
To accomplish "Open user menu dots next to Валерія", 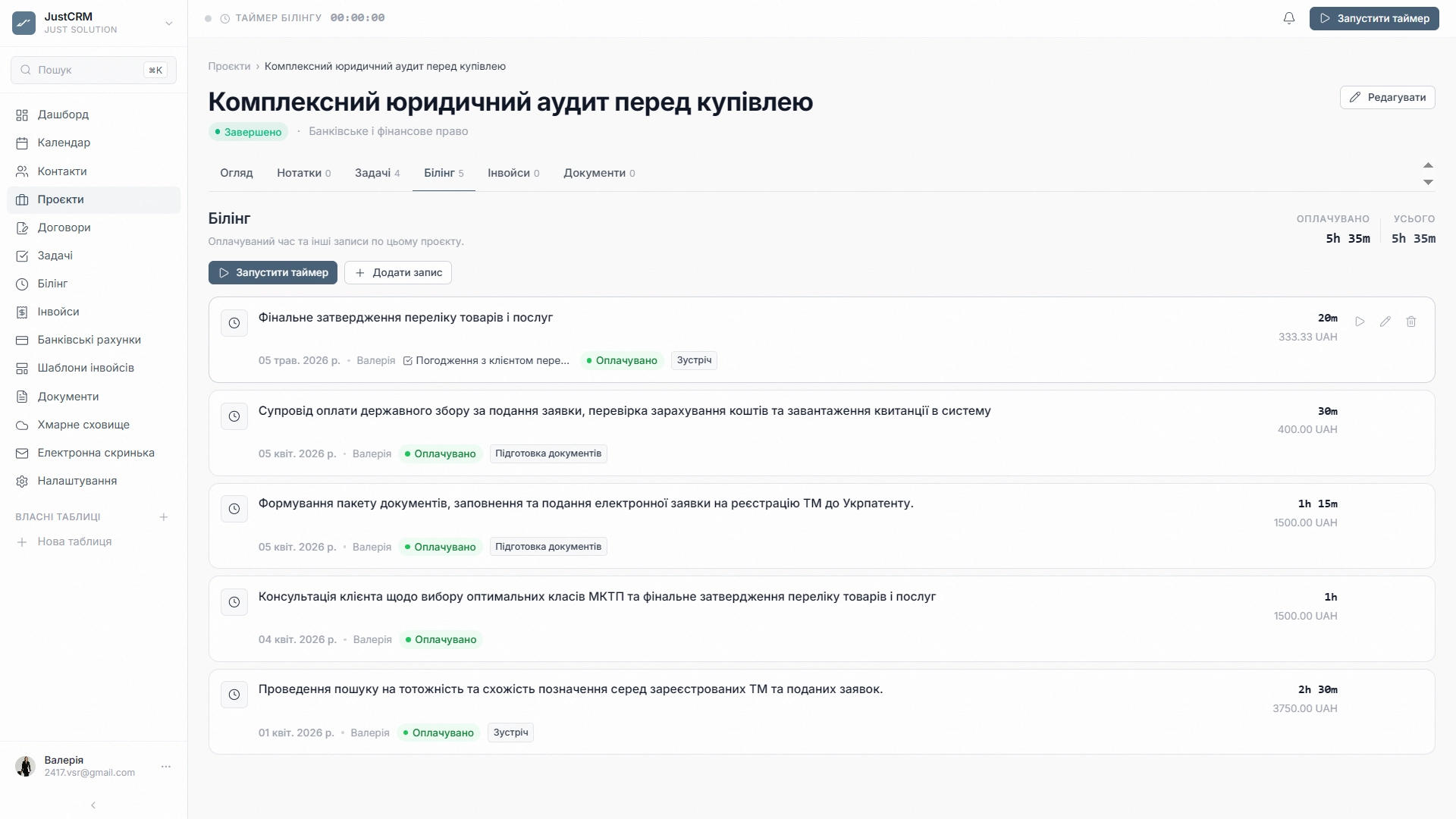I will click(x=166, y=767).
